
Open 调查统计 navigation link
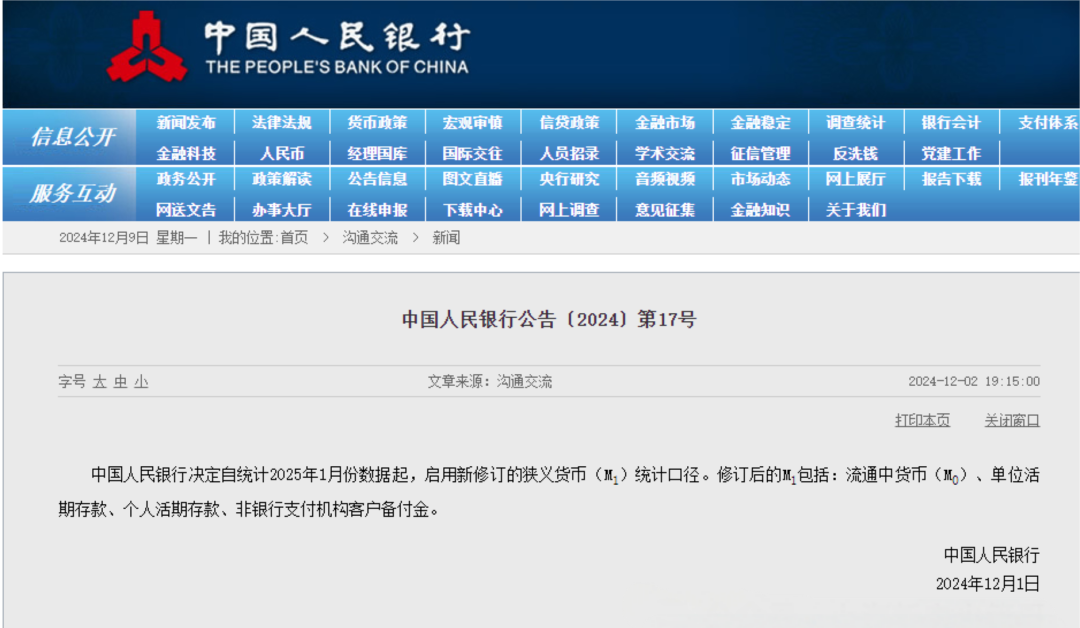point(855,123)
